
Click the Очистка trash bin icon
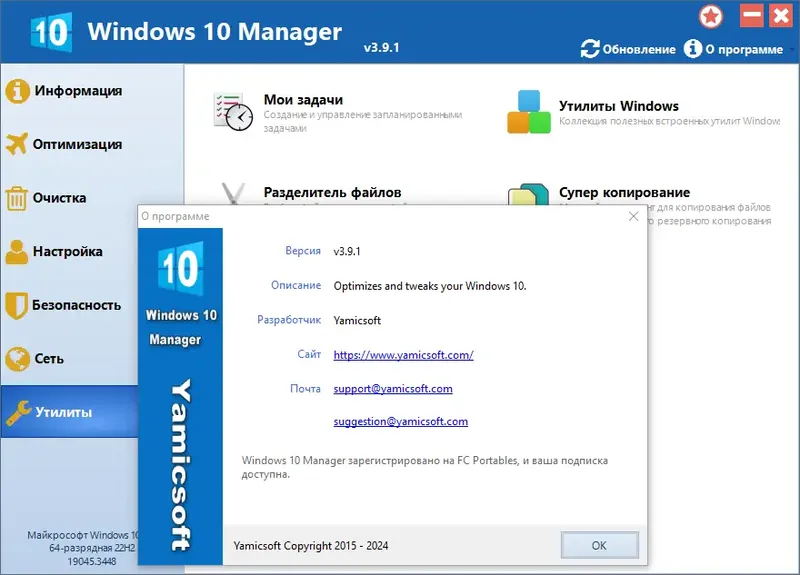[16, 198]
